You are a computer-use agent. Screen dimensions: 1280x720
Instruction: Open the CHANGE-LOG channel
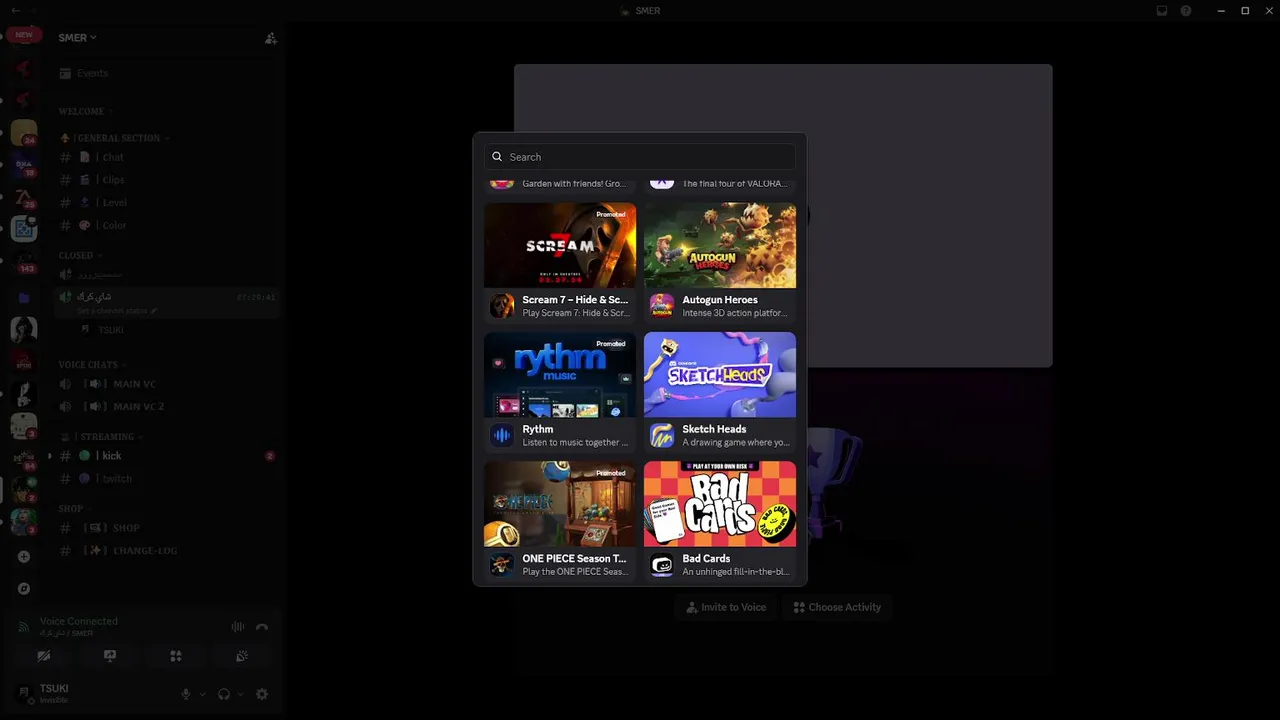[x=167, y=551]
